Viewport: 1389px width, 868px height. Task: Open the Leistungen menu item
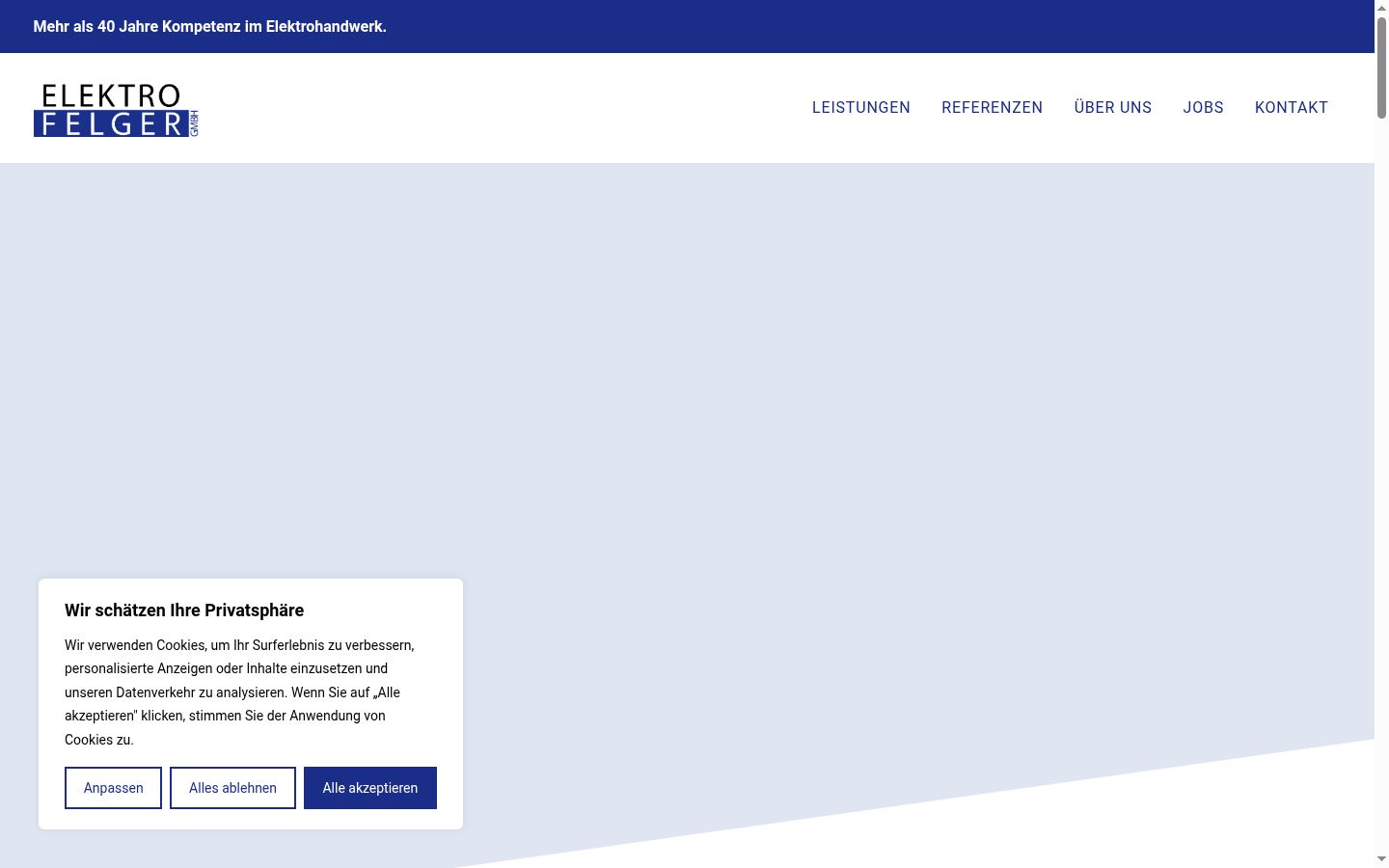click(860, 107)
